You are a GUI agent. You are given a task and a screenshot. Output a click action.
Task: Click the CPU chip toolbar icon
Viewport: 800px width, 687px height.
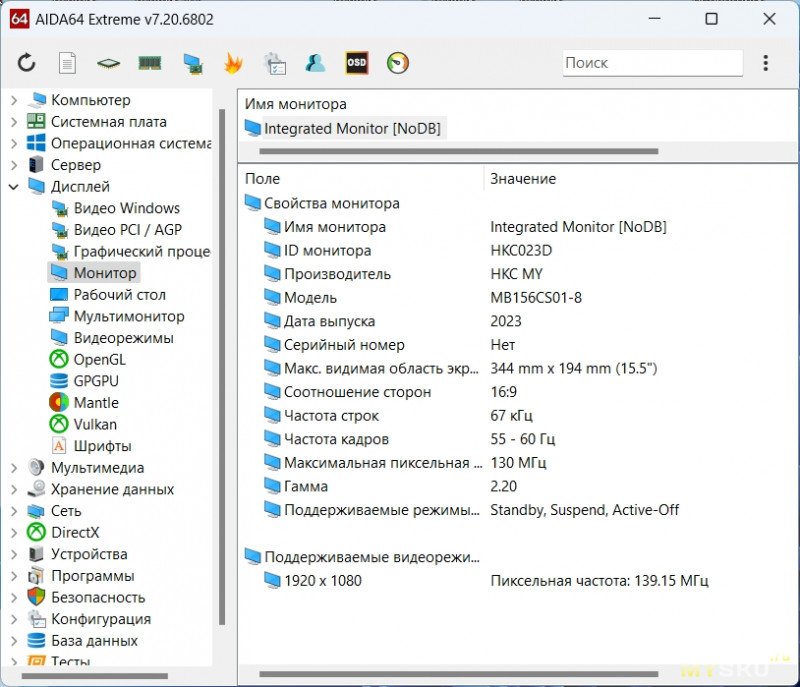108,63
